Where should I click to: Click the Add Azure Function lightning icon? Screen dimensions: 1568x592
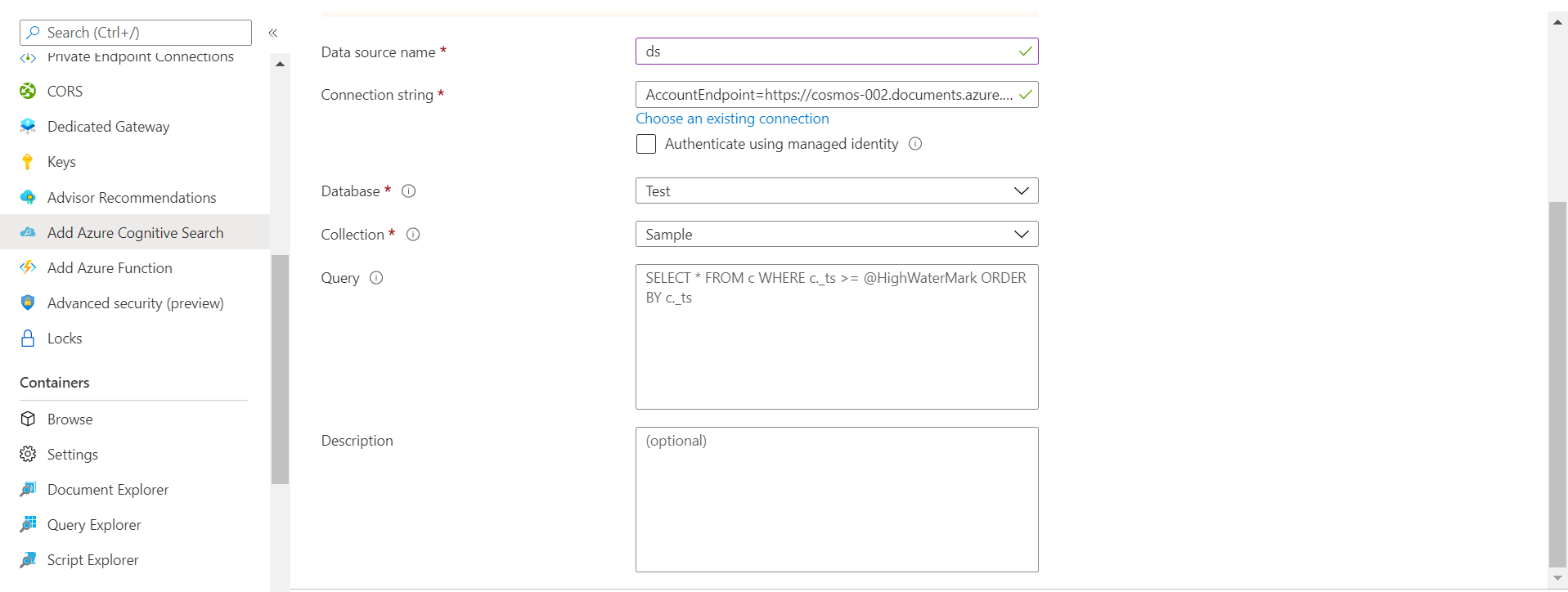[28, 267]
